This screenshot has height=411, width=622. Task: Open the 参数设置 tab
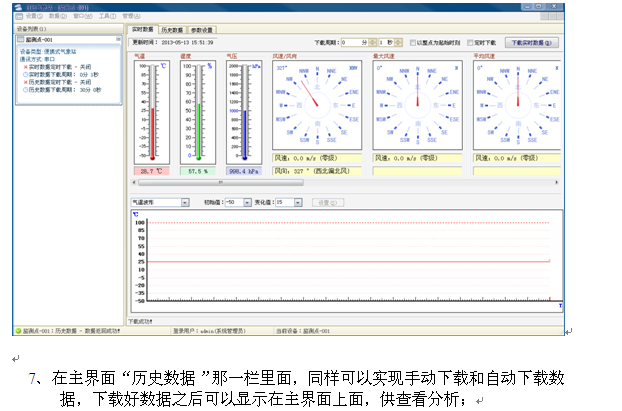[x=202, y=31]
